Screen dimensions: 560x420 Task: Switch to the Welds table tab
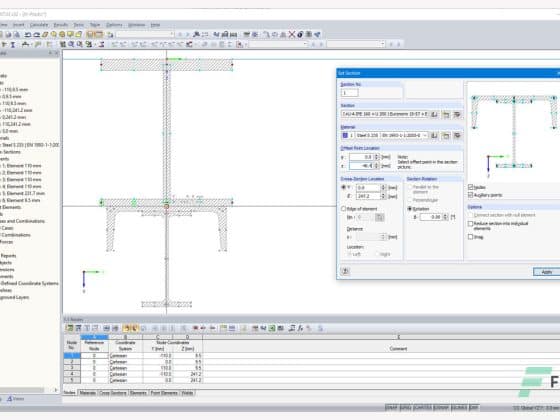coord(188,393)
